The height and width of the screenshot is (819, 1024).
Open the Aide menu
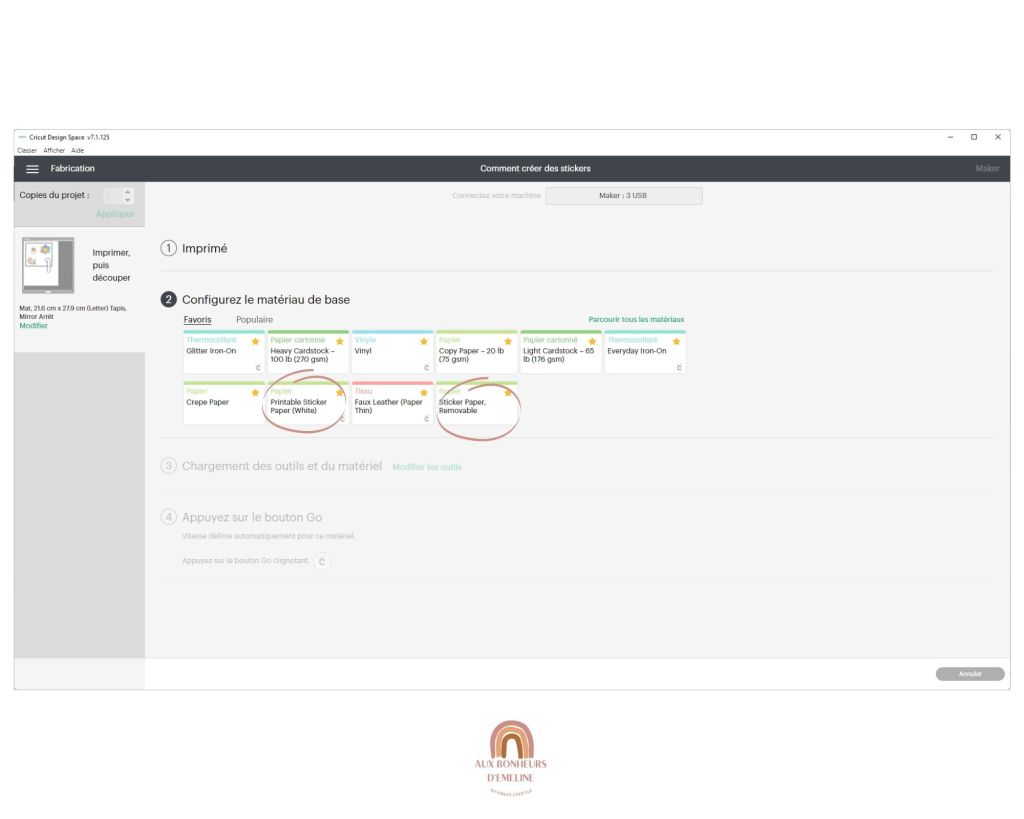point(77,150)
